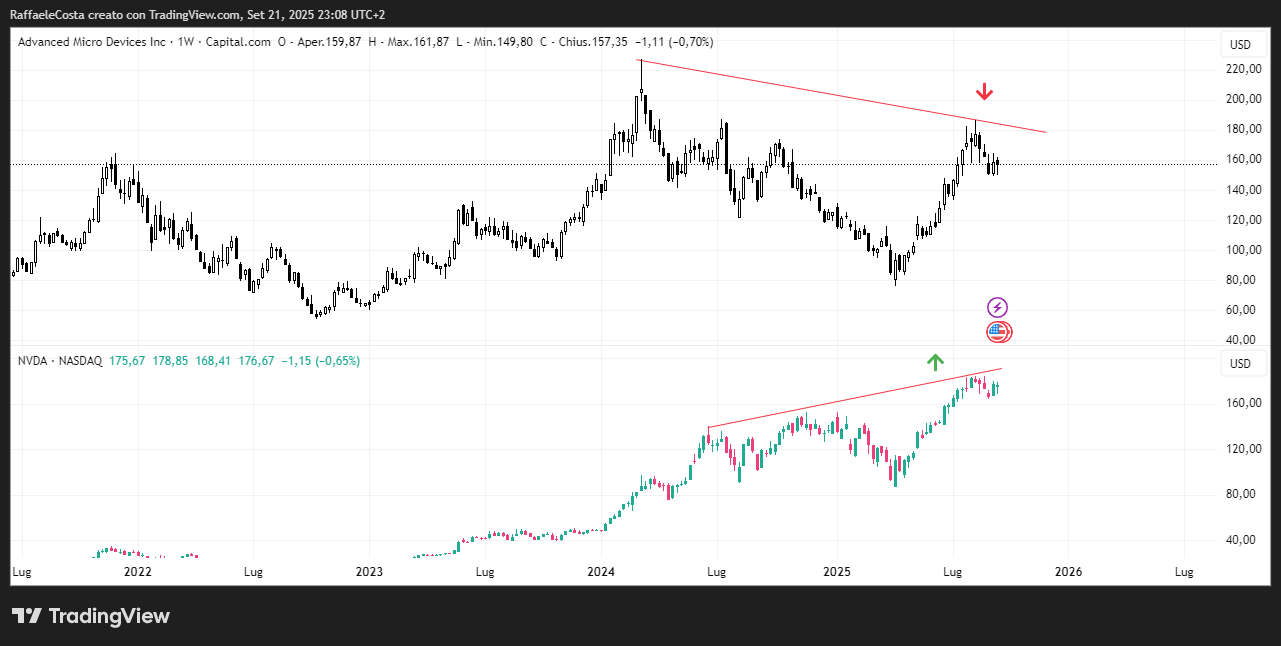The image size is (1281, 646).
Task: Click the red down arrow on AMD chart
Action: (x=984, y=92)
